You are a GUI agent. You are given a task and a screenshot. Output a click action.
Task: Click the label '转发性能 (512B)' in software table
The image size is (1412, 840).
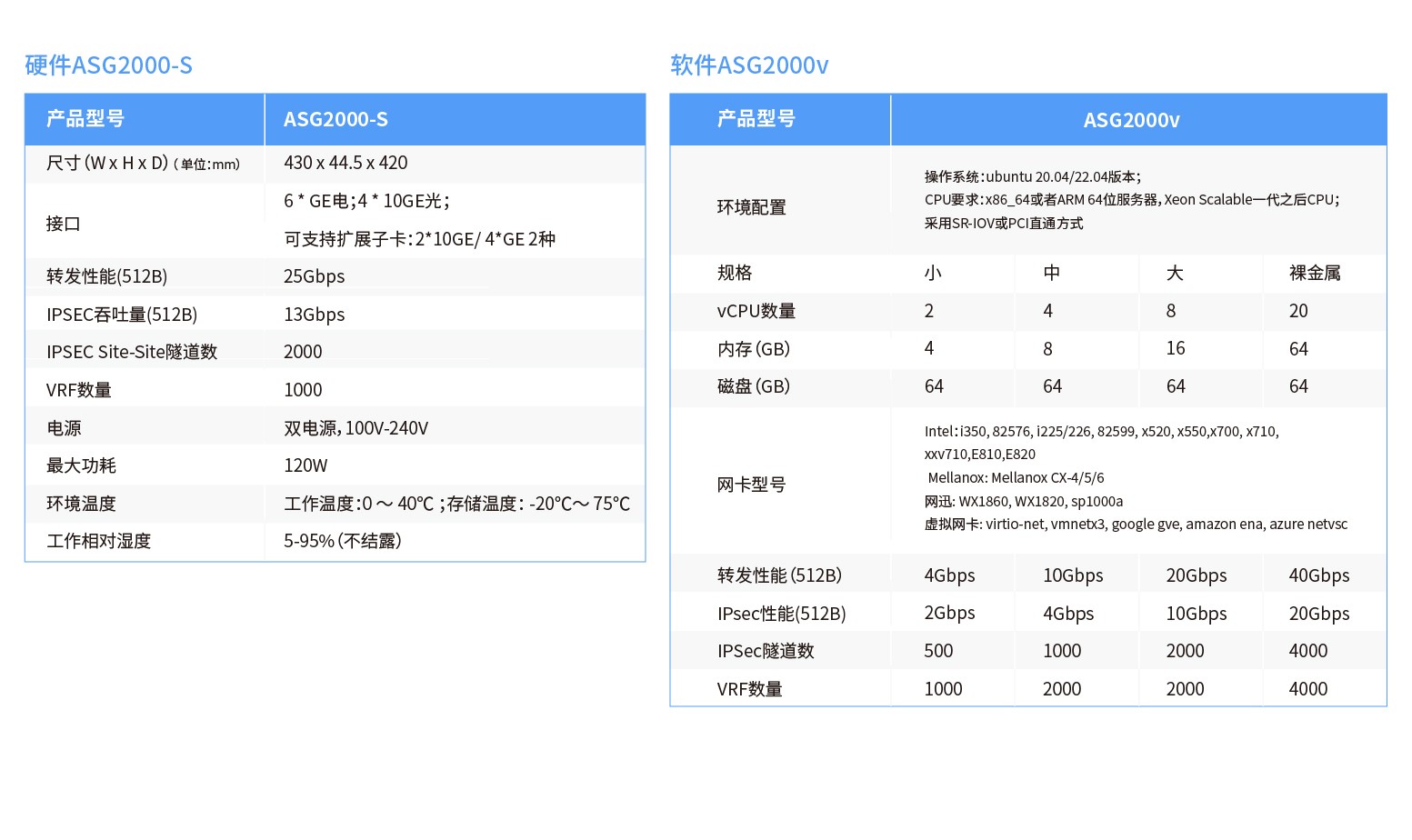[779, 575]
